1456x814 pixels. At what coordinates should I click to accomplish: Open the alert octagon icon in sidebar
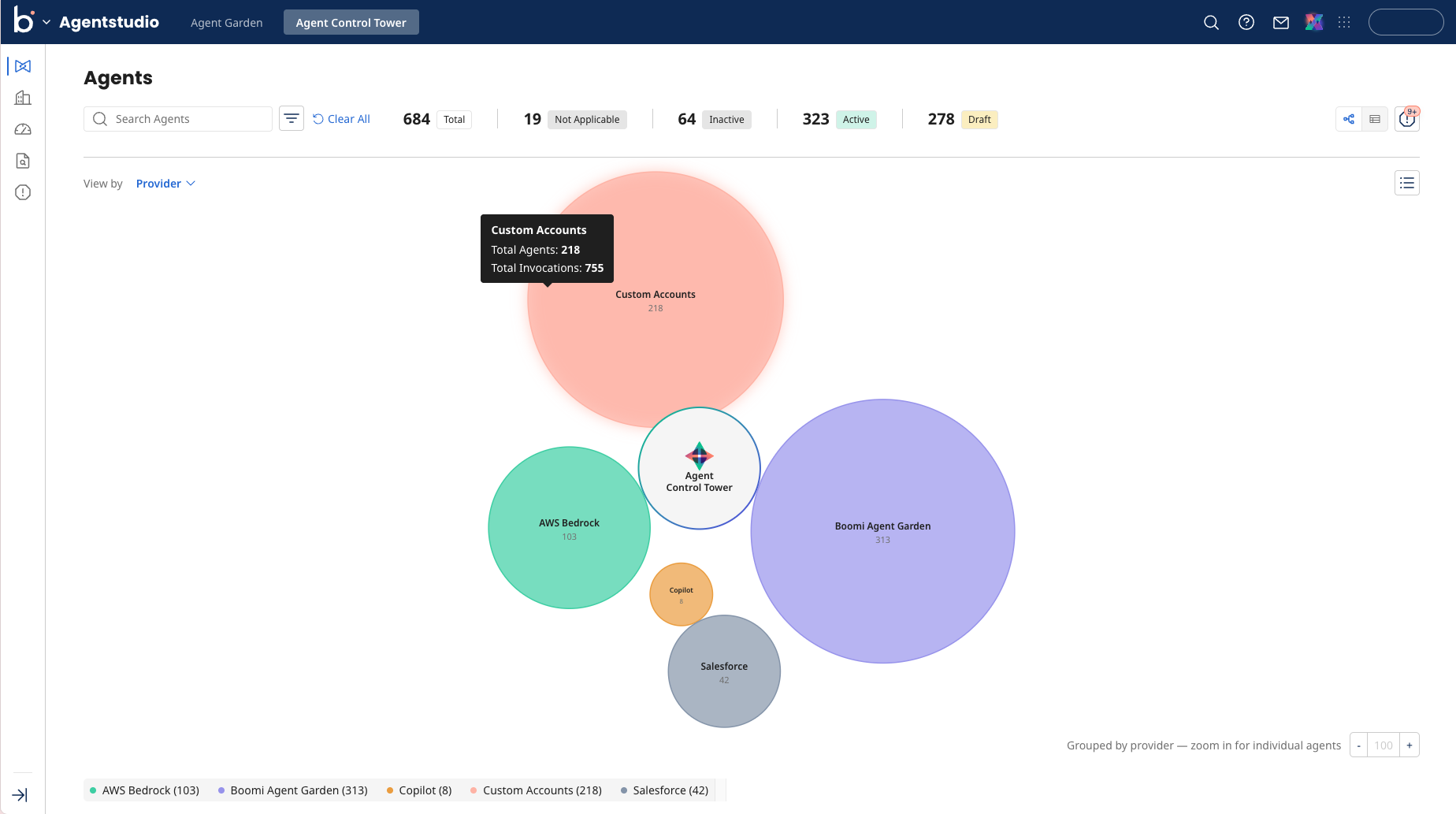point(23,192)
